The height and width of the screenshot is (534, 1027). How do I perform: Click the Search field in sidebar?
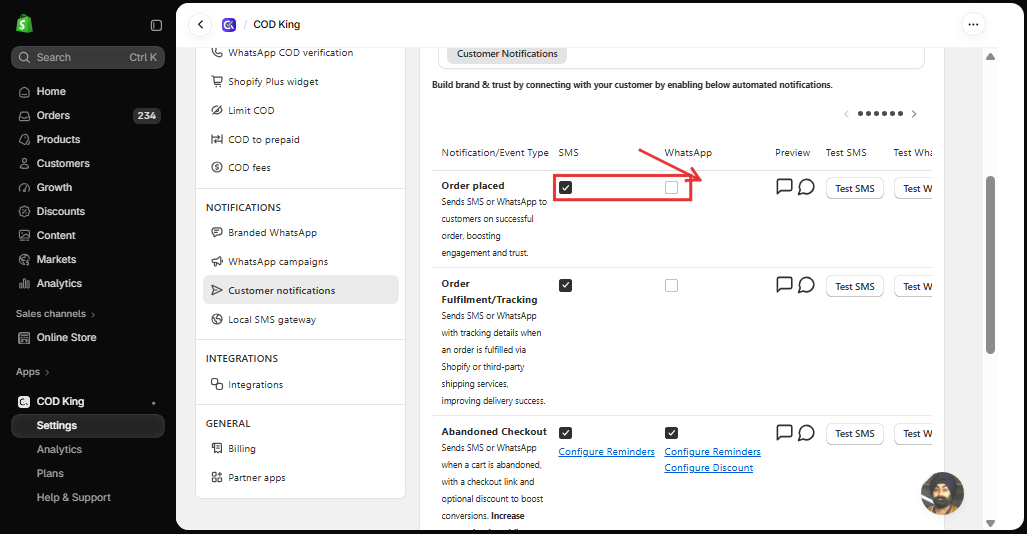[88, 58]
